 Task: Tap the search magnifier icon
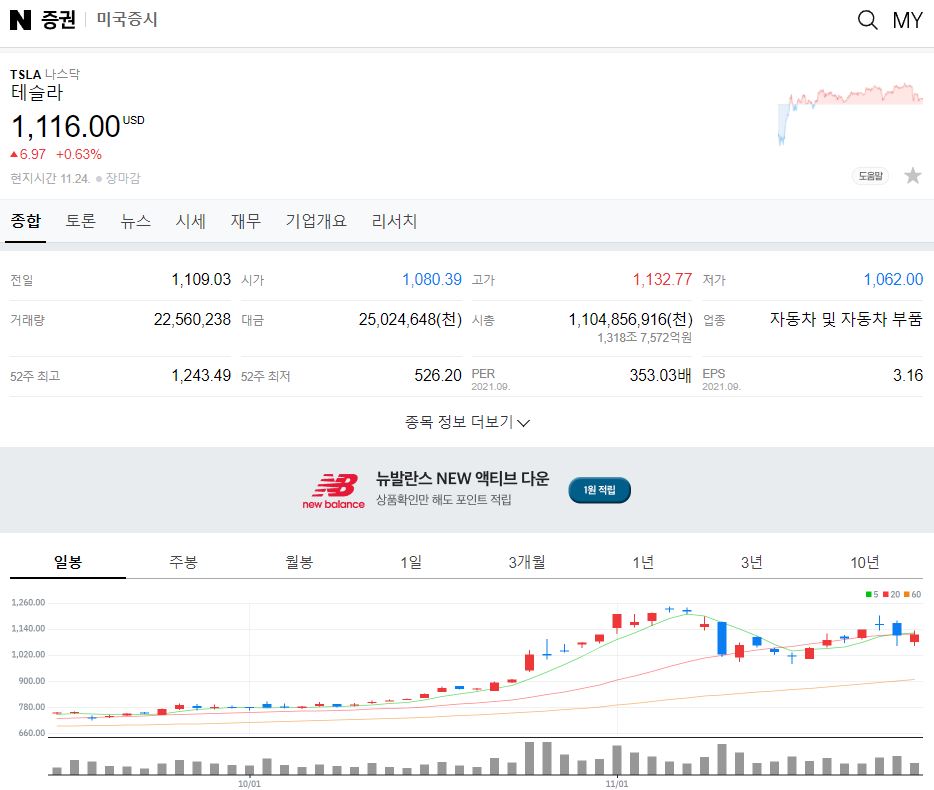[867, 20]
